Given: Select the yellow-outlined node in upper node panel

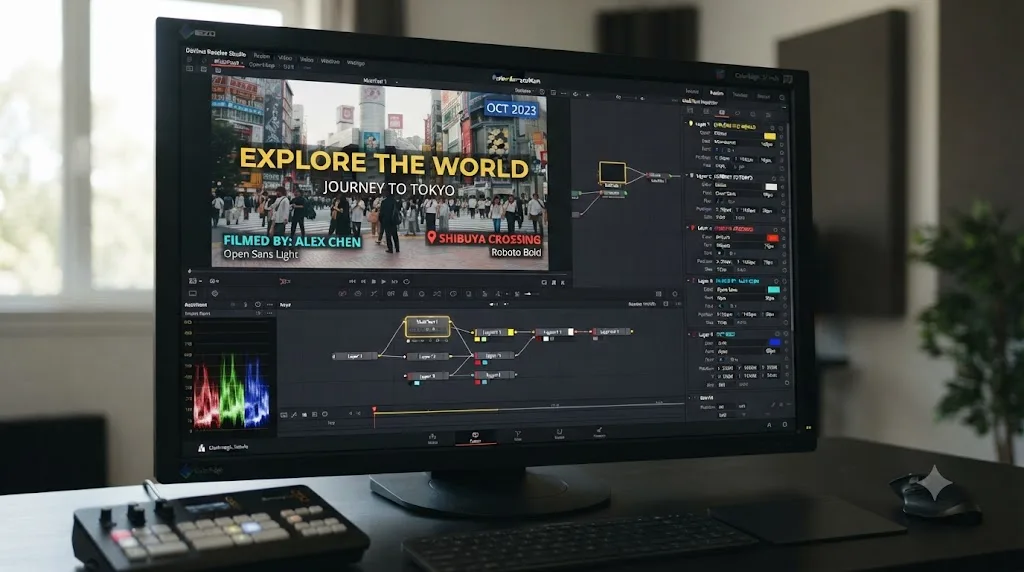Looking at the screenshot, I should point(613,172).
